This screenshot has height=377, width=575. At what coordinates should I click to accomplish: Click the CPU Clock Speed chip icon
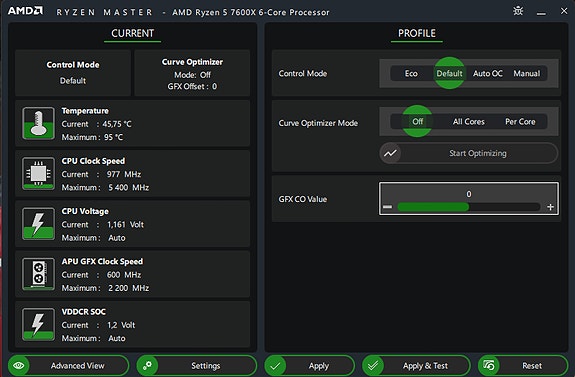coord(39,173)
